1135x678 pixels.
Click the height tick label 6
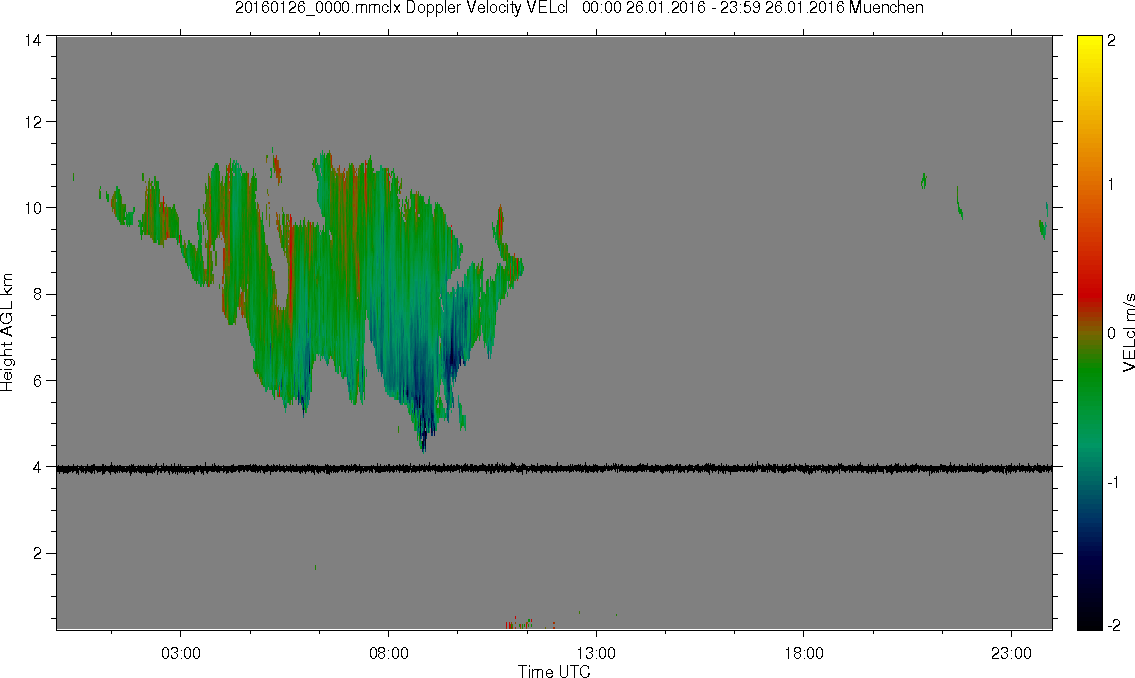click(x=37, y=381)
